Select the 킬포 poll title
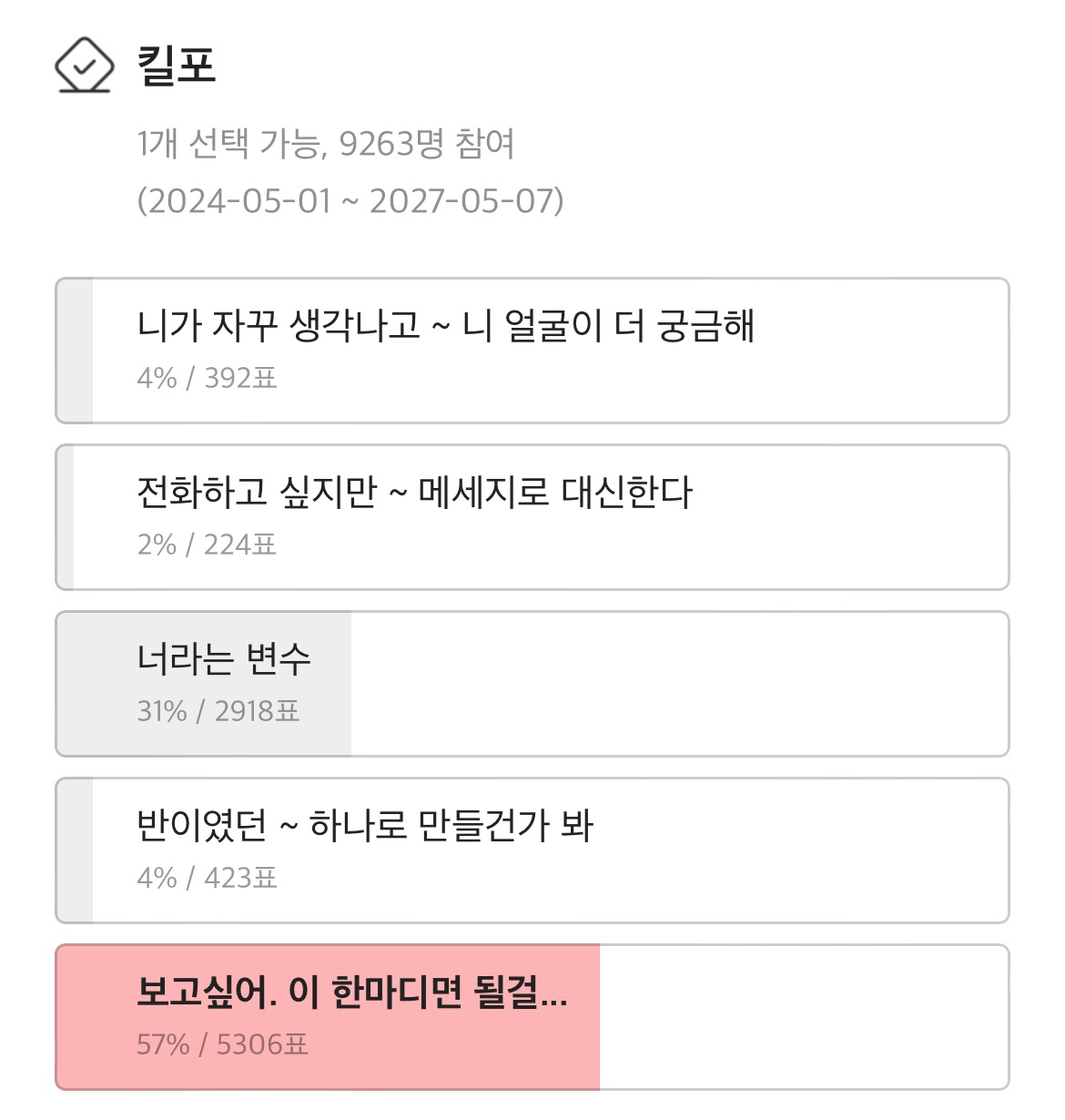 pos(176,66)
